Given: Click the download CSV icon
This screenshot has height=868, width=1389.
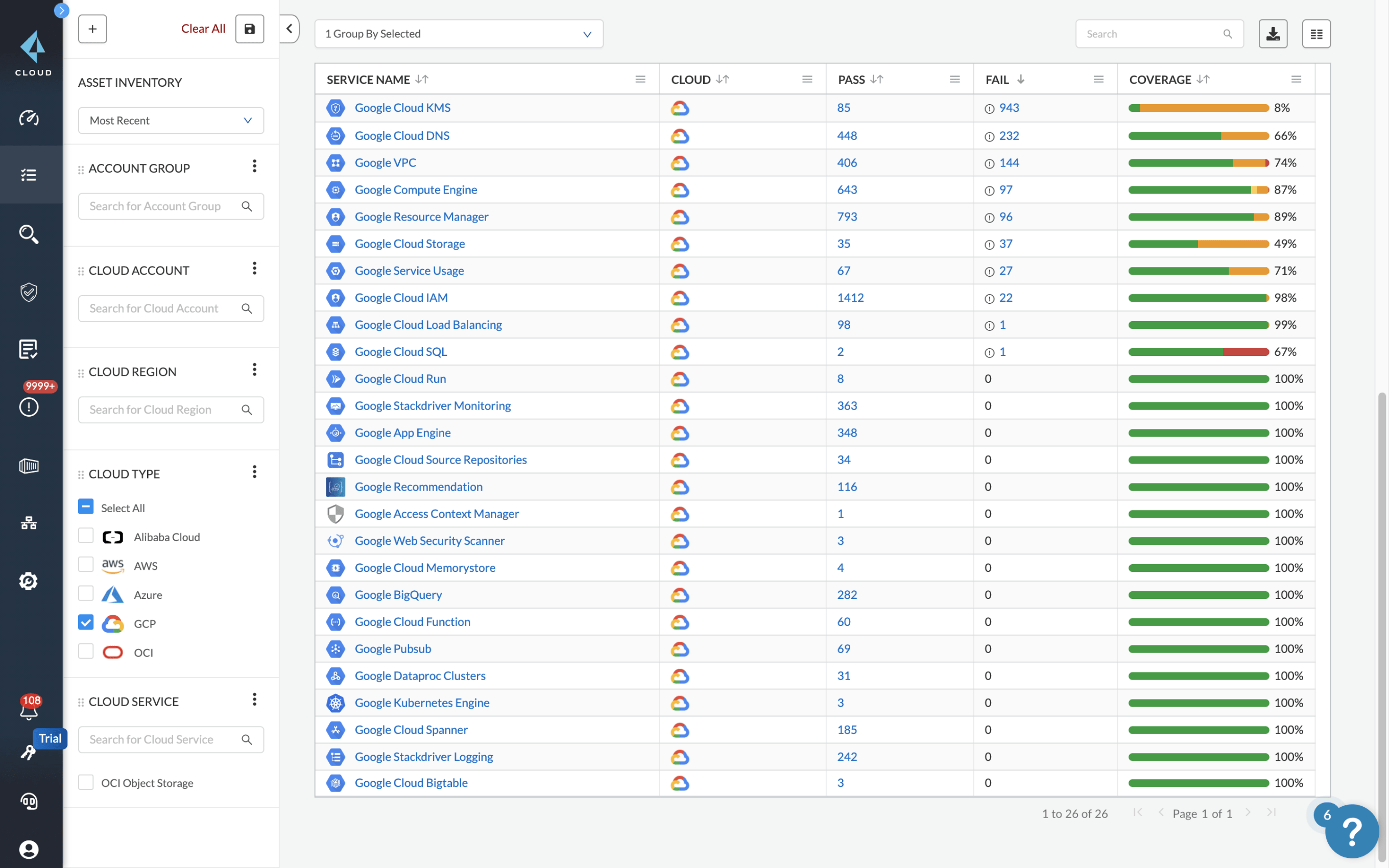Looking at the screenshot, I should [x=1273, y=34].
